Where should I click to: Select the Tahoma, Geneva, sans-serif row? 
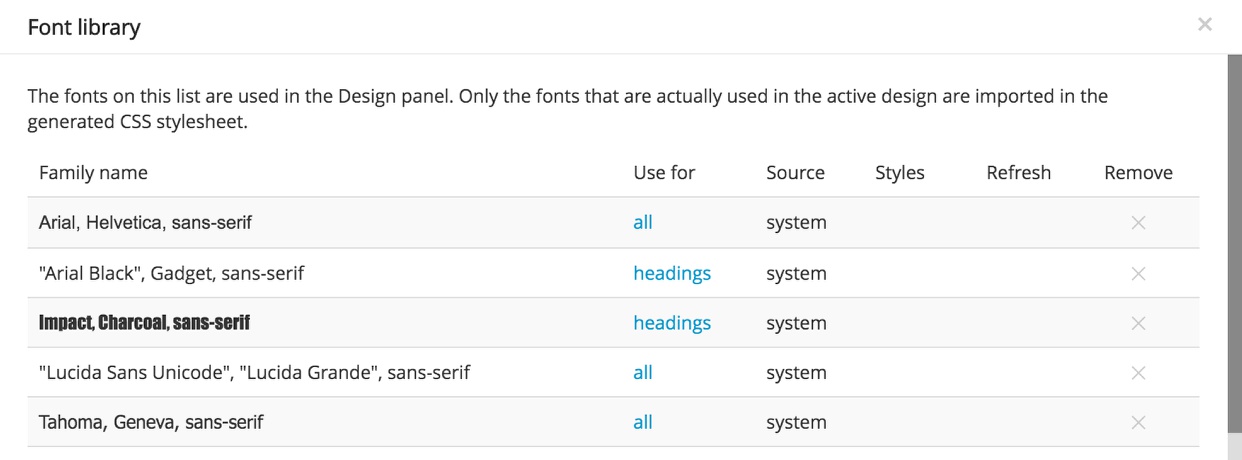coord(613,422)
